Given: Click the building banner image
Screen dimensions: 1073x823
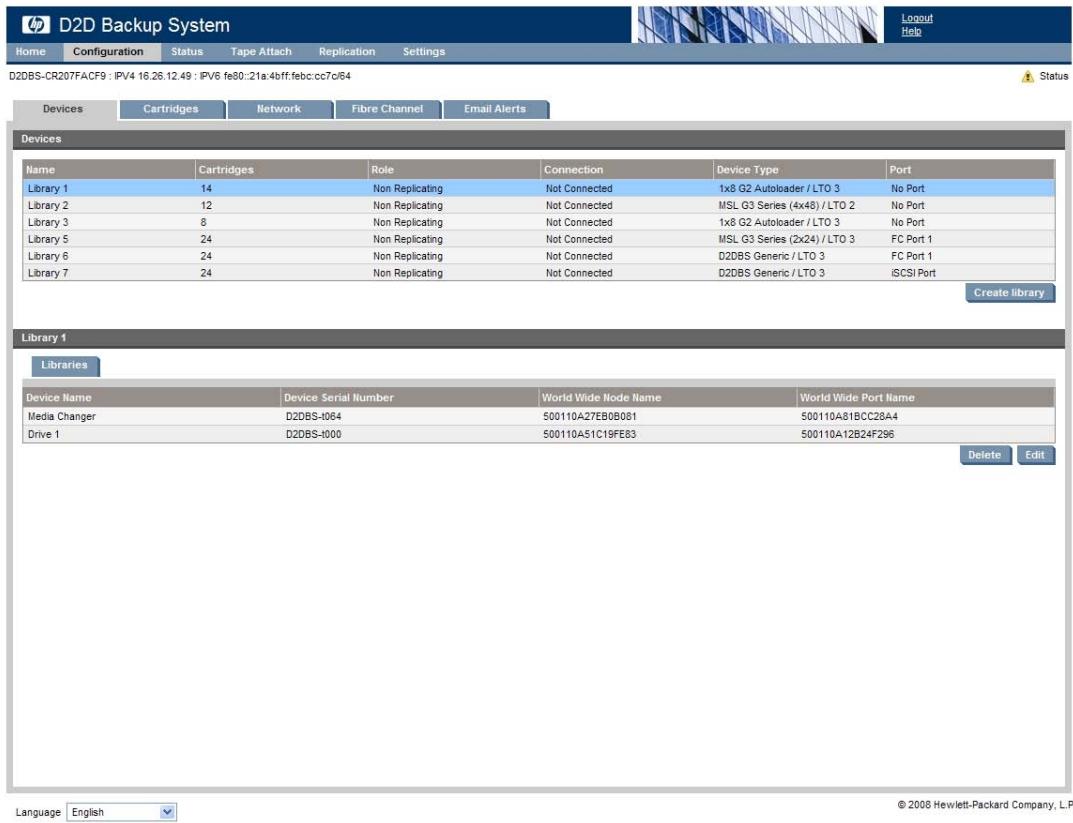Looking at the screenshot, I should click(x=757, y=25).
